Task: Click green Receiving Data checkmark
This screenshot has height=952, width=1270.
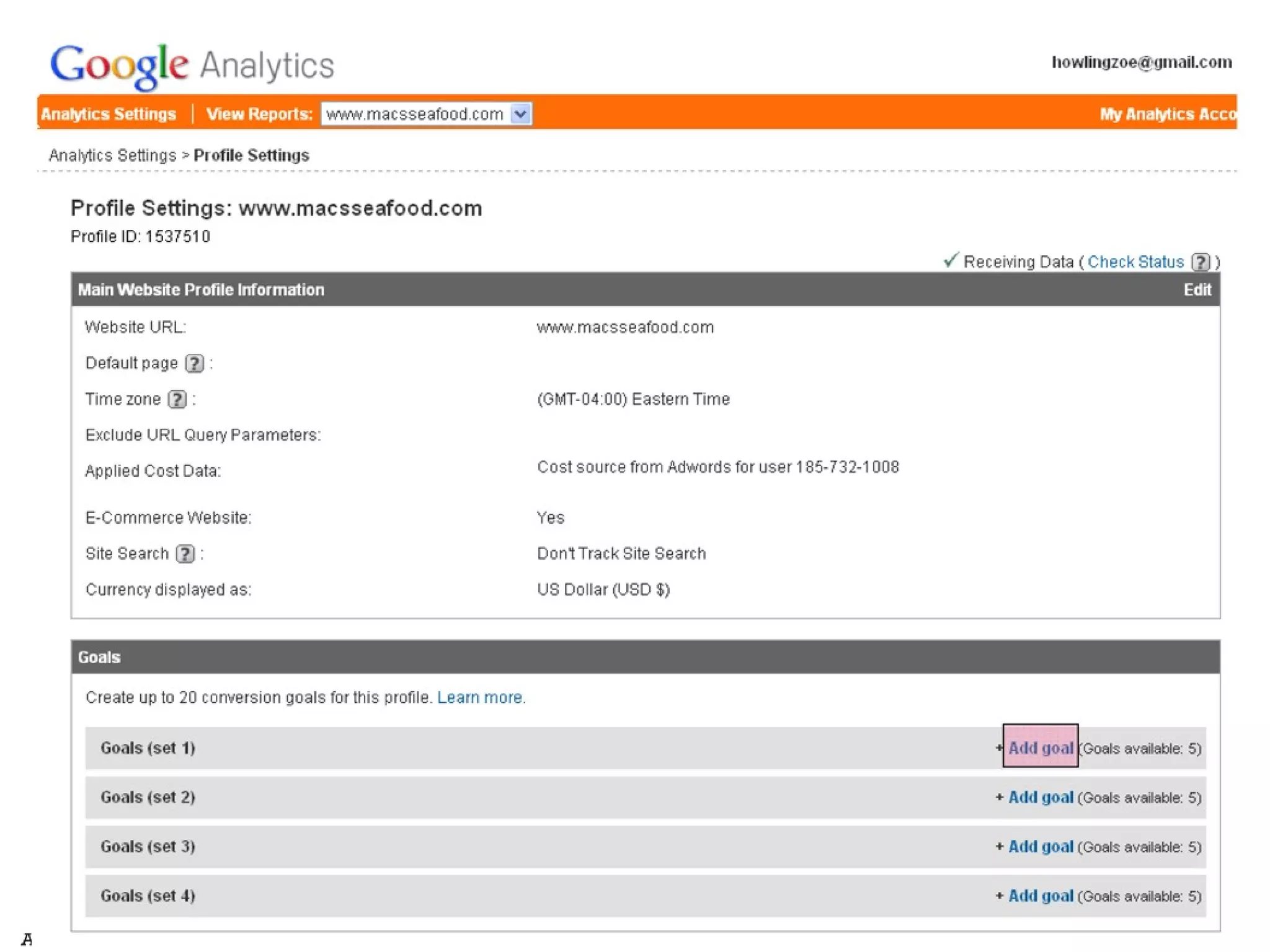Action: [x=950, y=260]
